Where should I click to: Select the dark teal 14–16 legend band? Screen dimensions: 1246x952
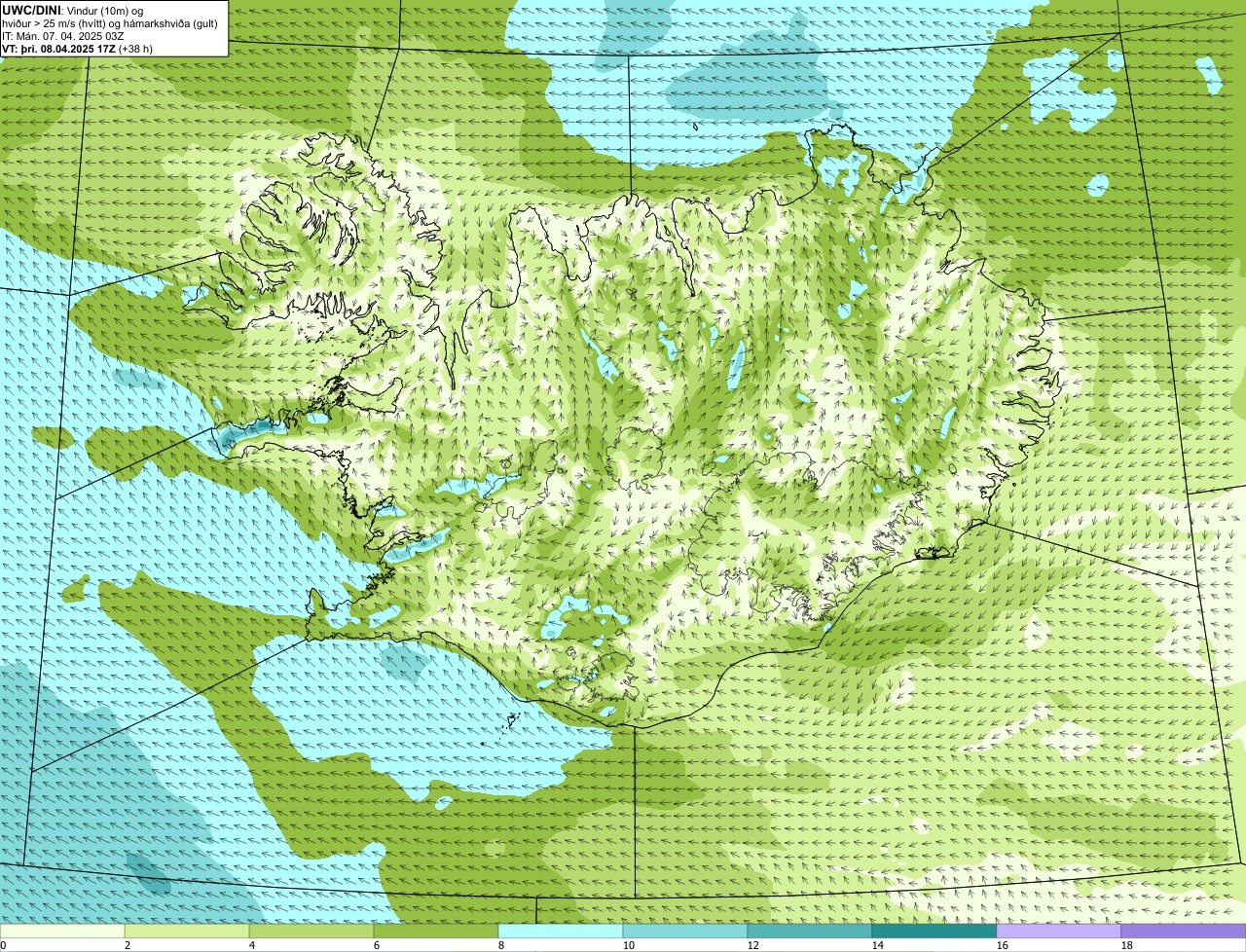click(x=934, y=931)
